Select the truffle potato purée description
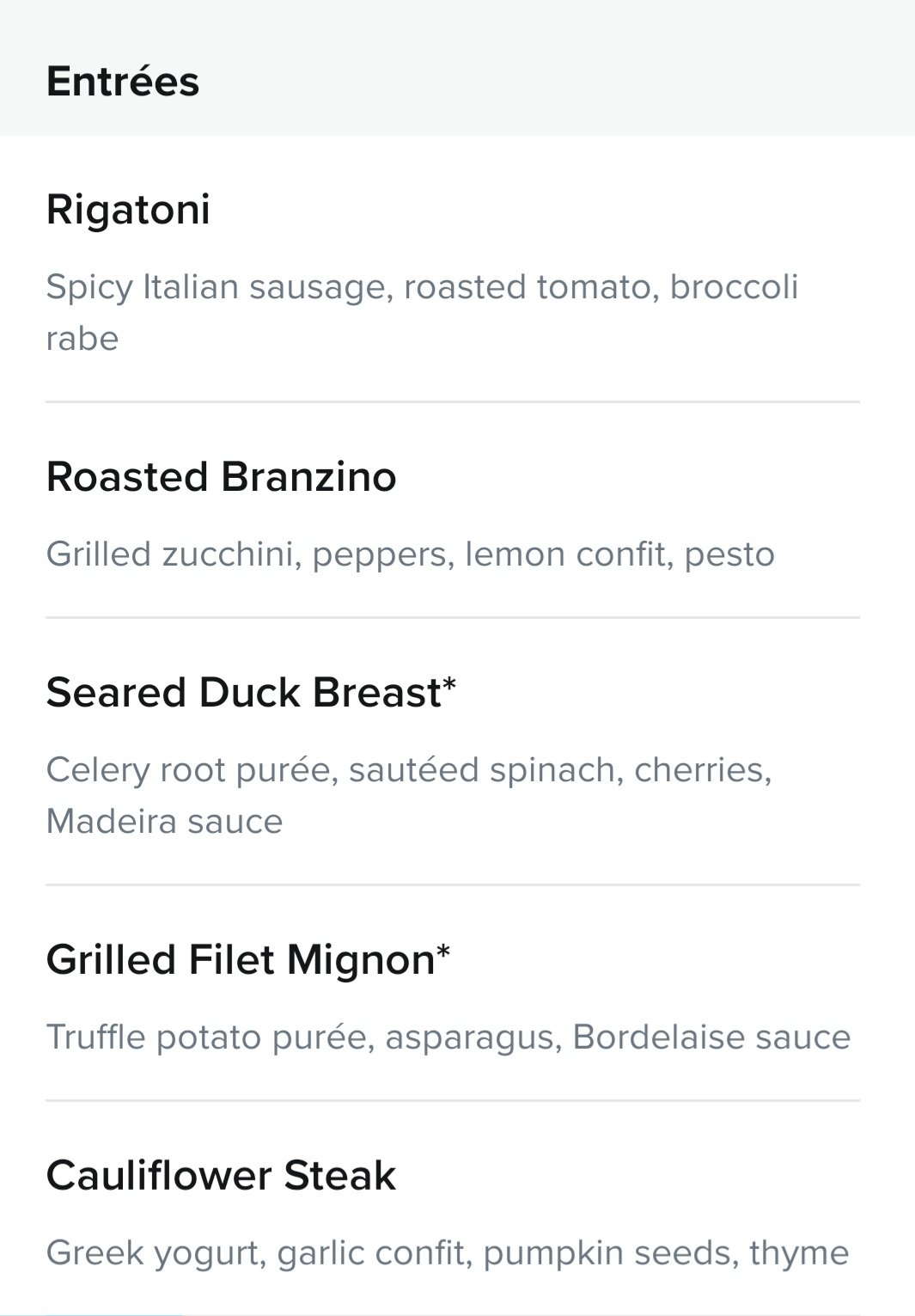The image size is (915, 1316). pyautogui.click(x=448, y=1037)
